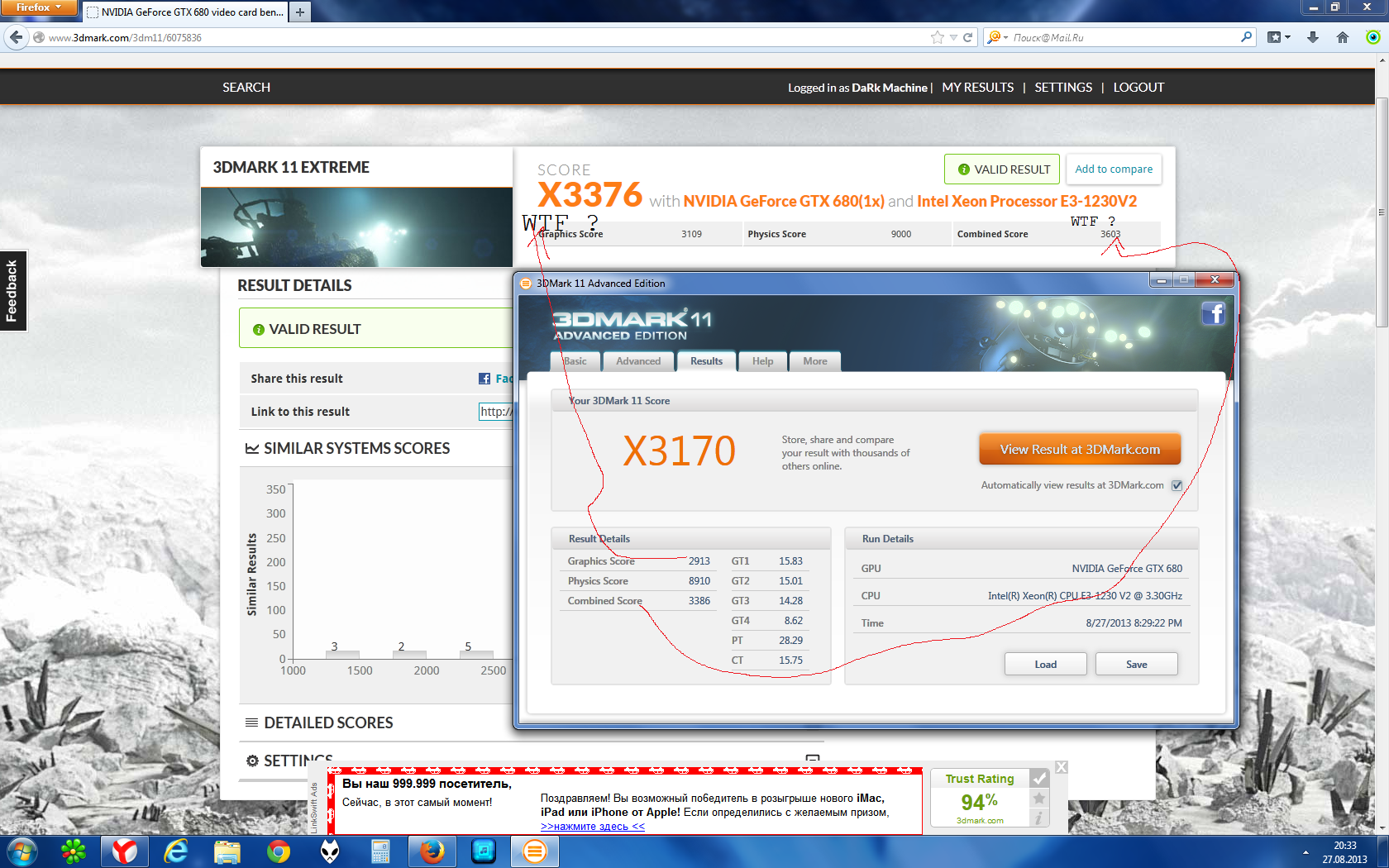
Task: Toggle automatically view results at 3DMark.com
Action: click(x=1177, y=485)
